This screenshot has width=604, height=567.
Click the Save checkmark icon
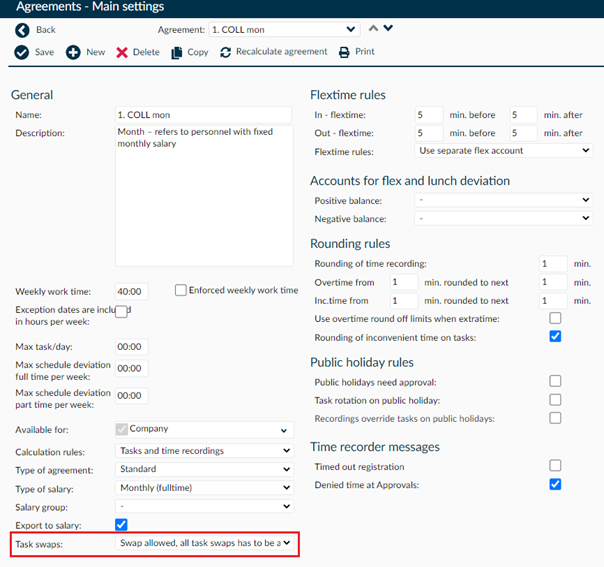tap(22, 52)
